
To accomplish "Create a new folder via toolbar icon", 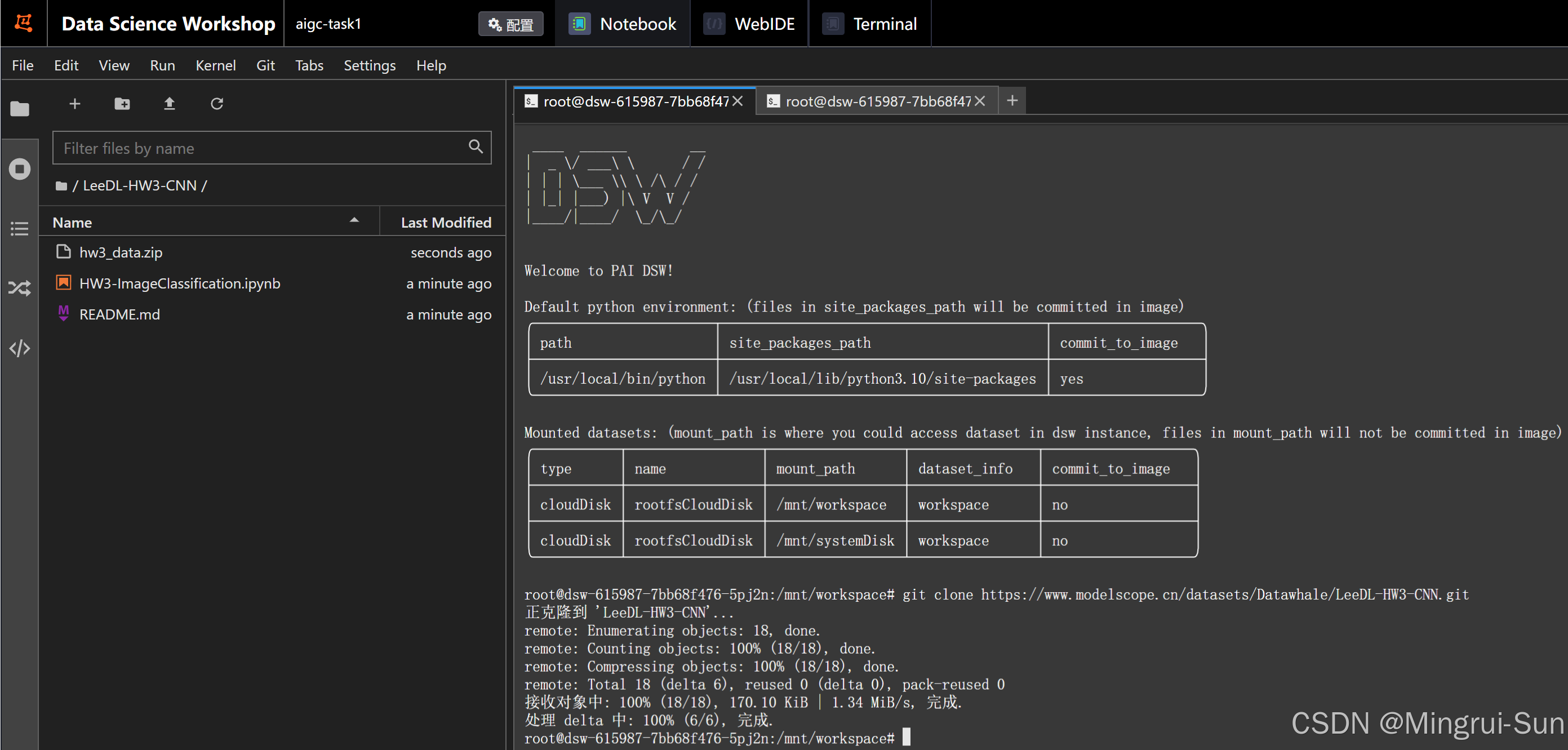I will (x=122, y=104).
